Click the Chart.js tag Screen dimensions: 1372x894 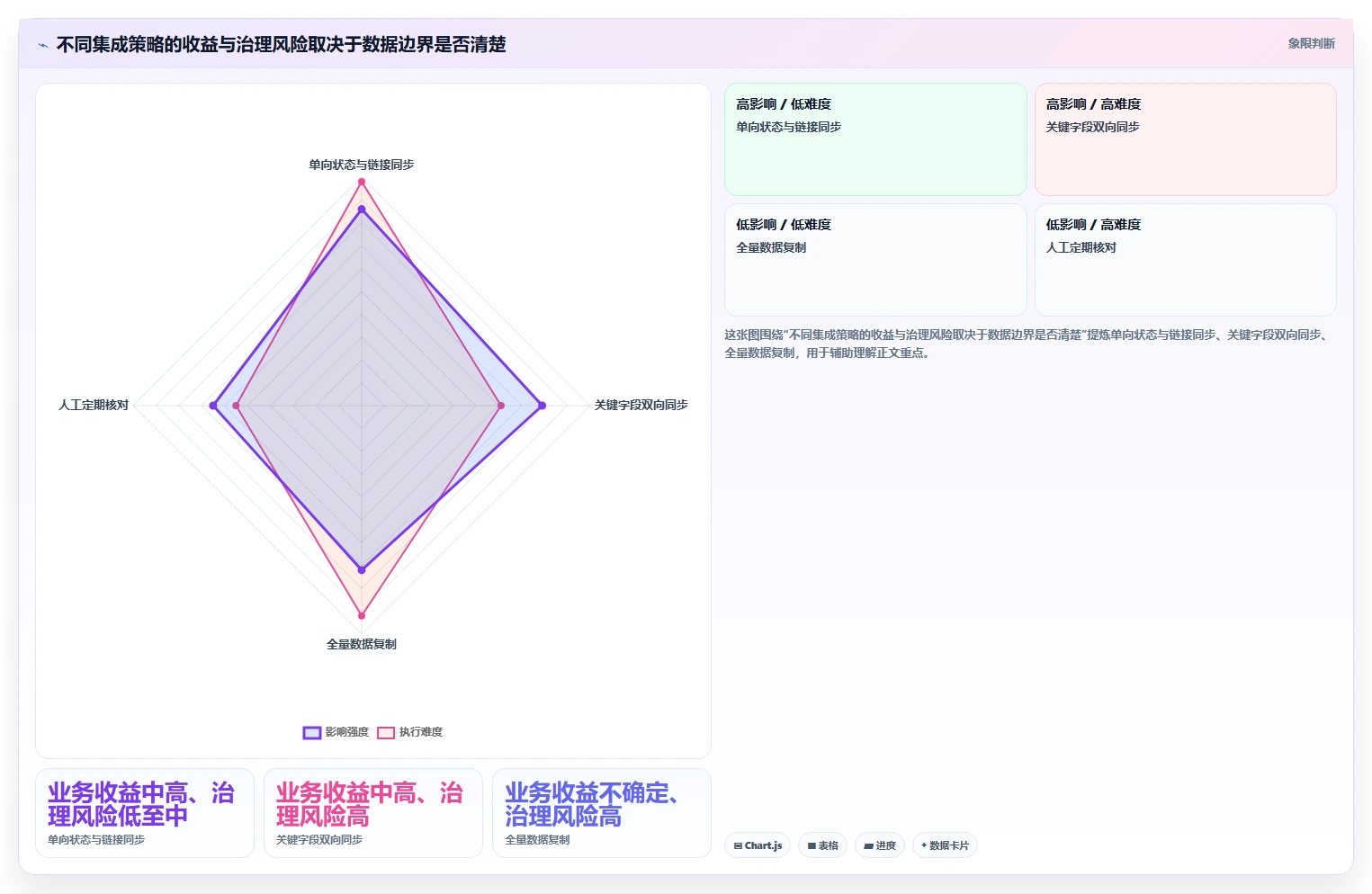[x=758, y=845]
